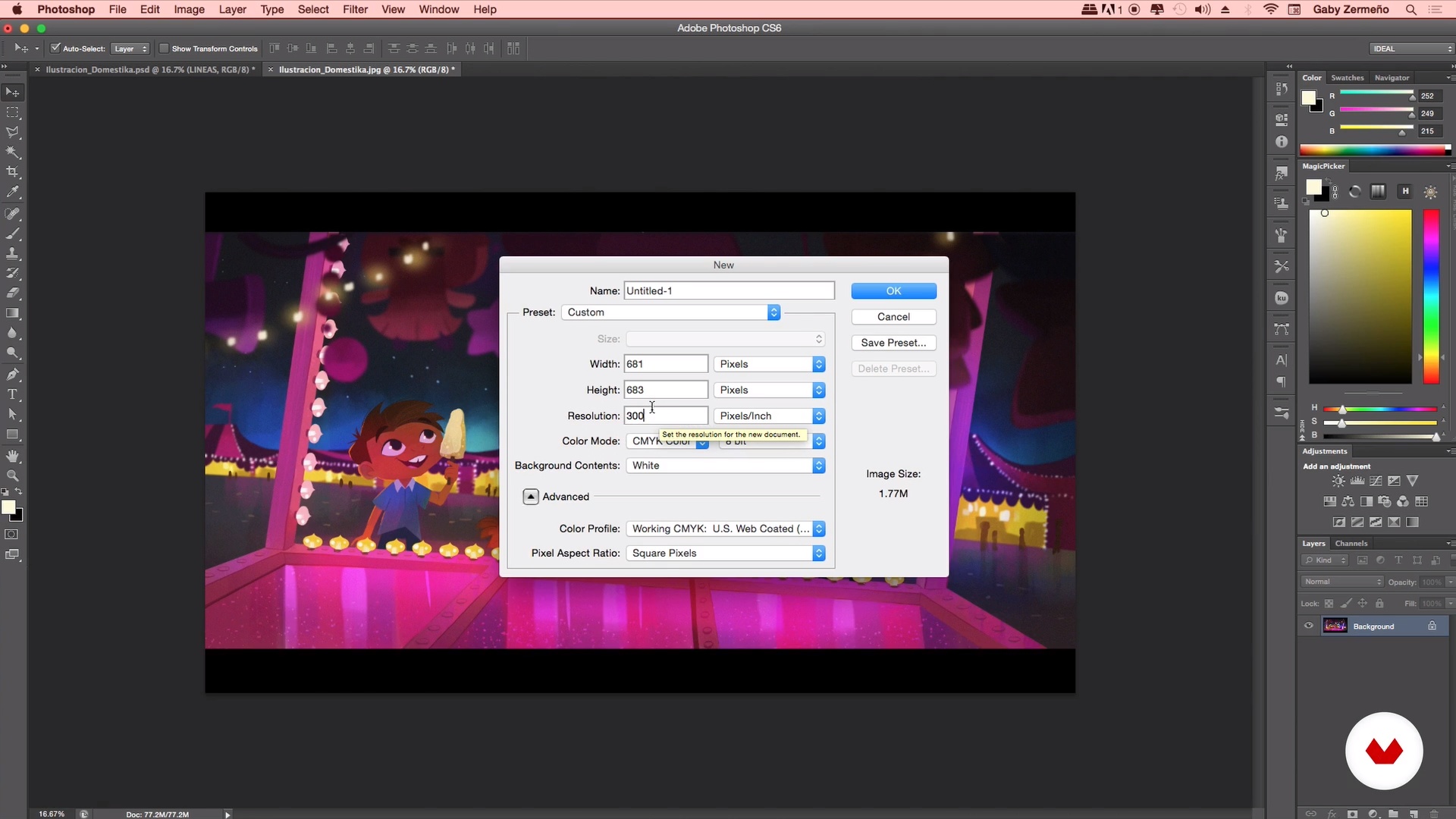The width and height of the screenshot is (1456, 819).
Task: Open the Character panel icon
Action: click(x=1281, y=360)
